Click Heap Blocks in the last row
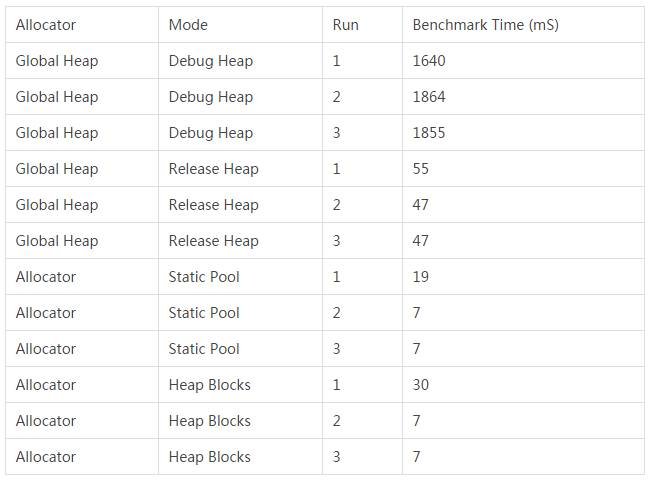The height and width of the screenshot is (483, 649). click(x=209, y=457)
